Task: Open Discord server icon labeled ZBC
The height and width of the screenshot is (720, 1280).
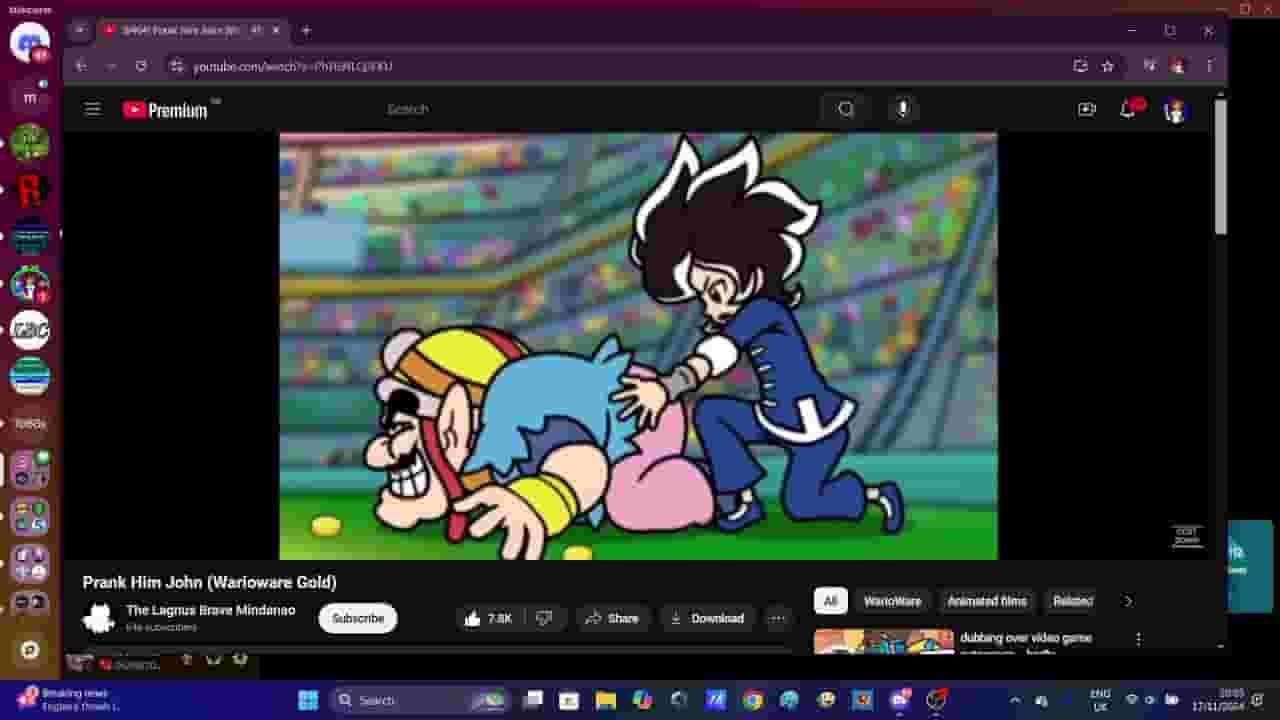Action: (30, 330)
